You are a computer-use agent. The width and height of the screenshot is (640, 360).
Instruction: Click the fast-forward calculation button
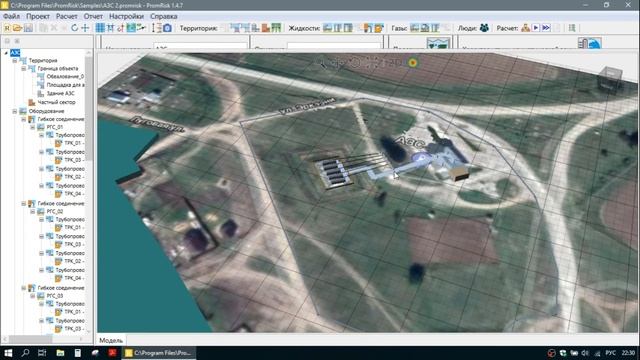coord(546,28)
